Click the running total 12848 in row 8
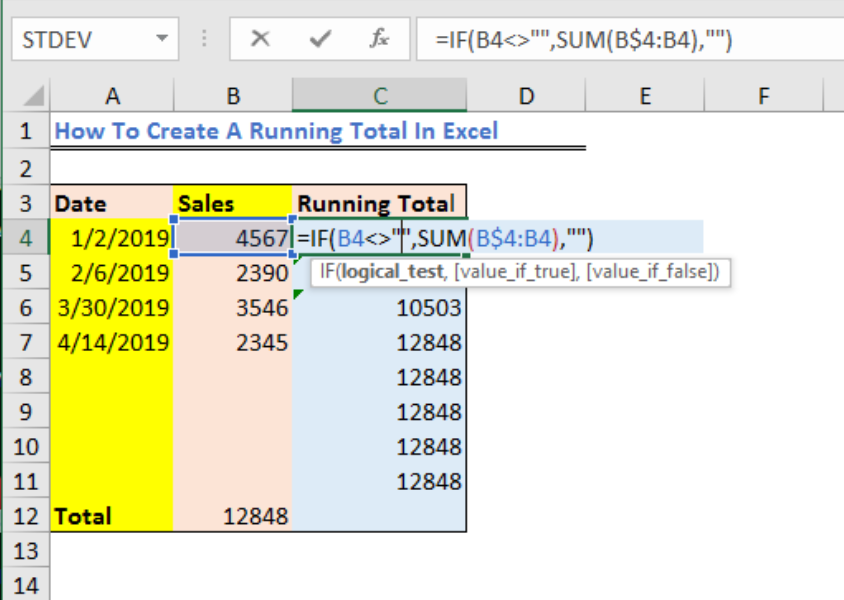The height and width of the screenshot is (600, 844). coord(379,377)
